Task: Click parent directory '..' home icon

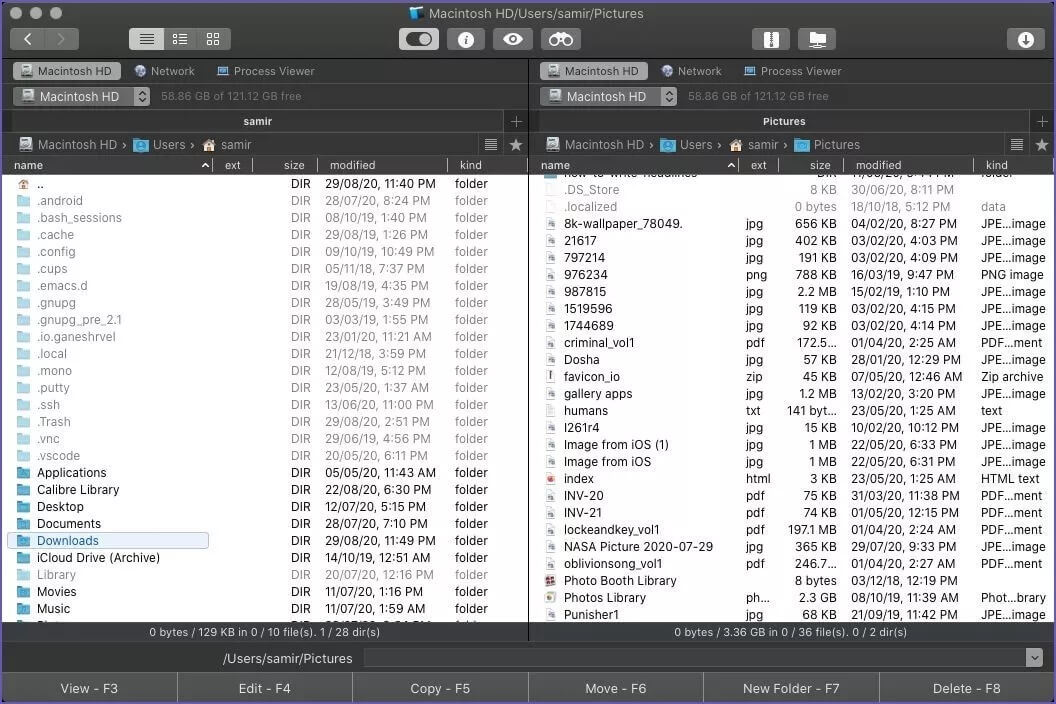Action: (24, 184)
